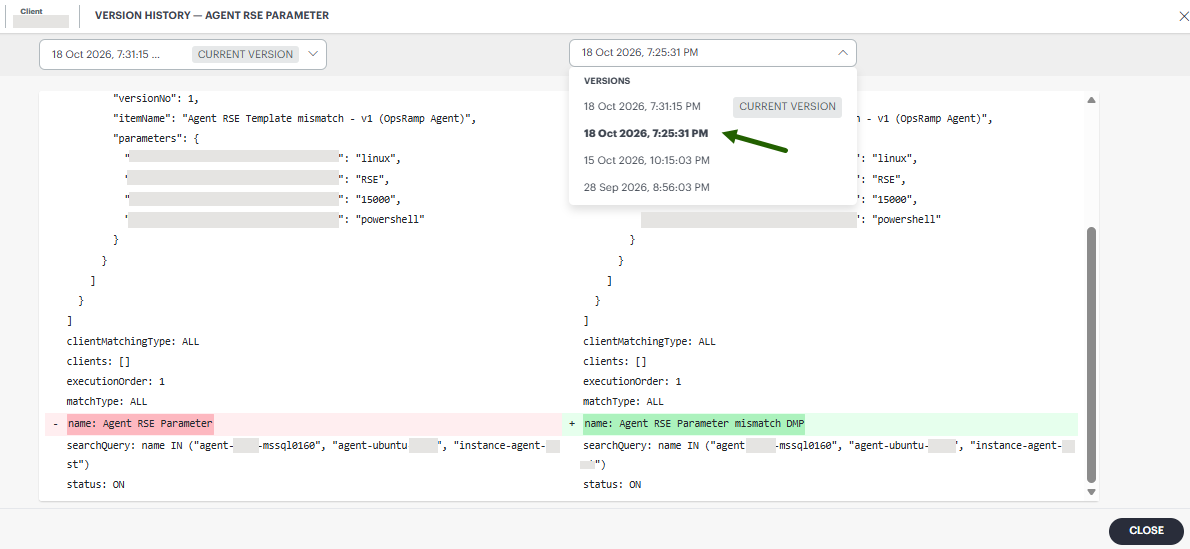Click right 'clients: []' line
The width and height of the screenshot is (1190, 549).
(x=615, y=361)
